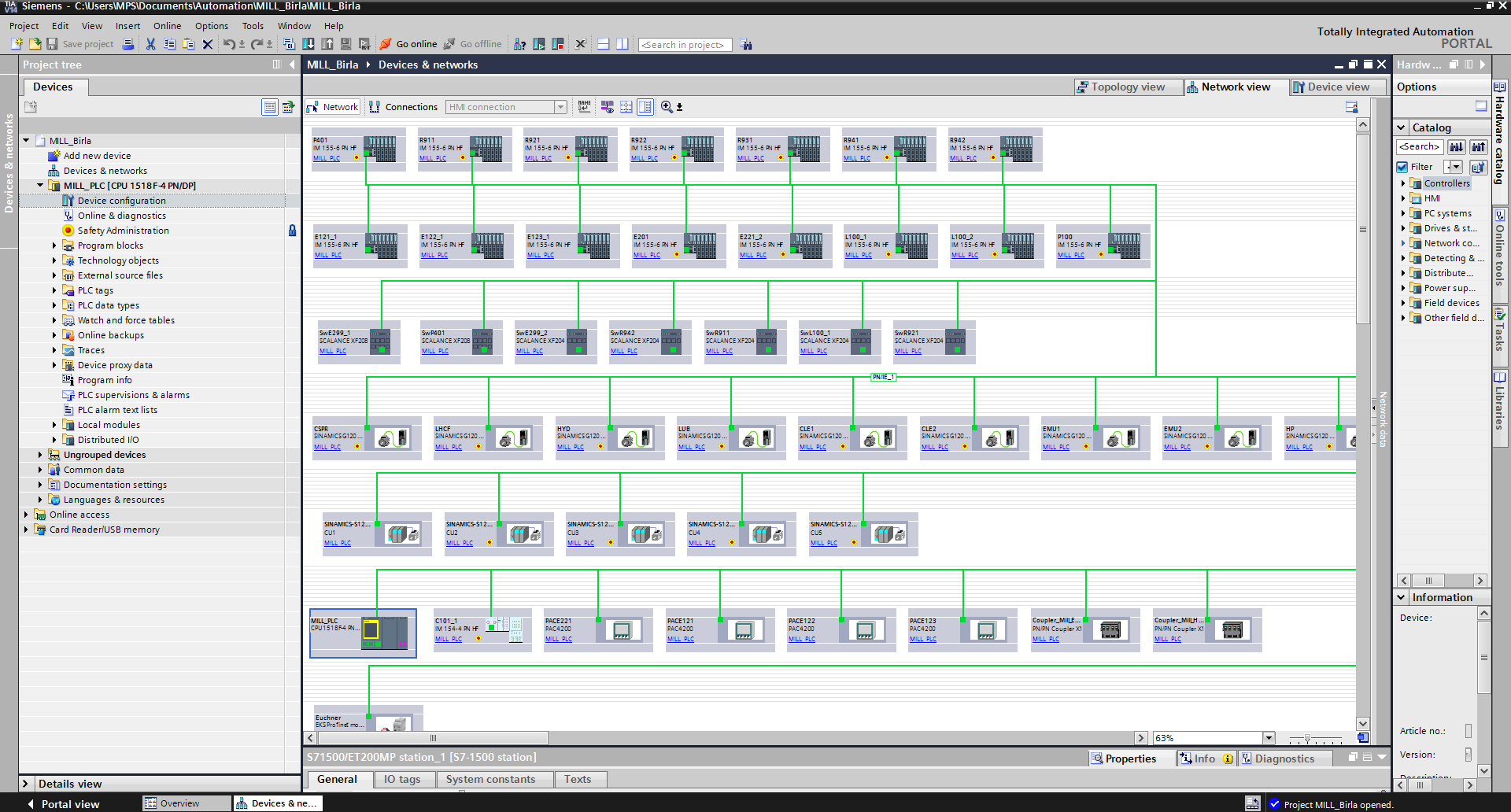Open the Project menu

point(24,26)
